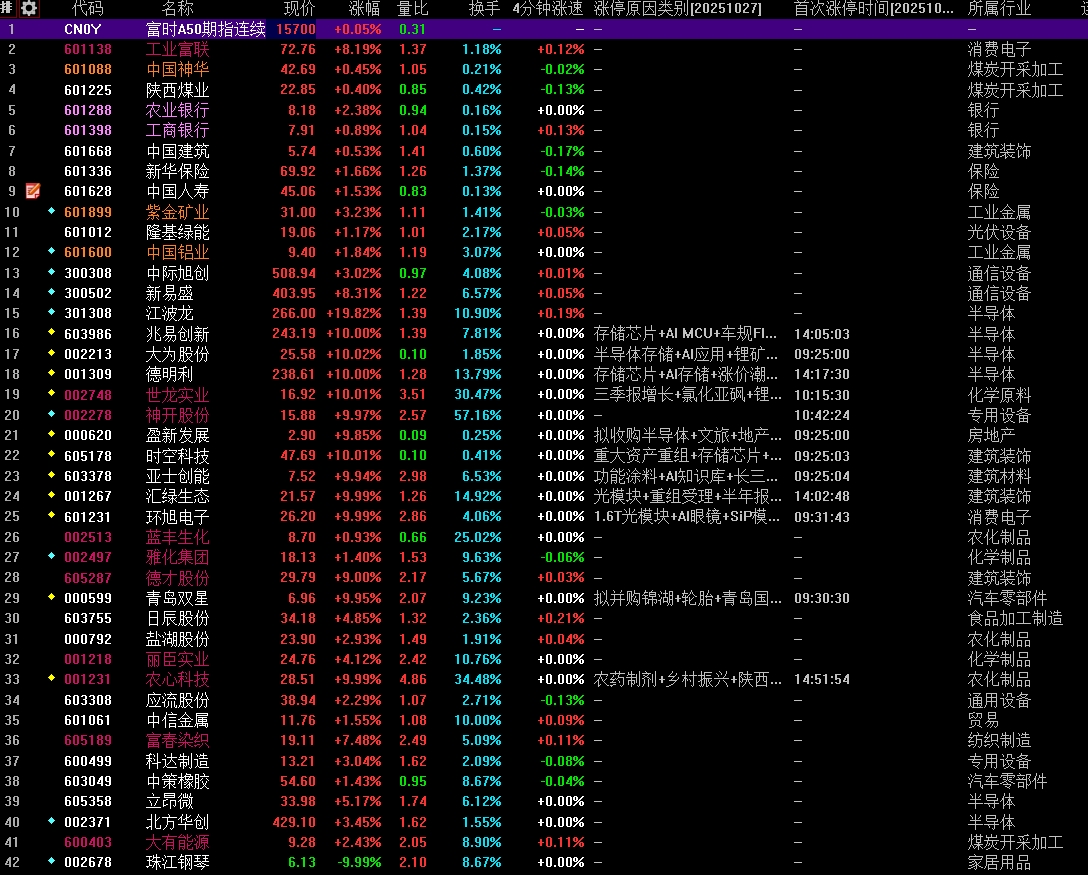Image resolution: width=1088 pixels, height=875 pixels.
Task: Click reason text 半导体存储+AI应用+锂矿...
Action: (x=686, y=355)
